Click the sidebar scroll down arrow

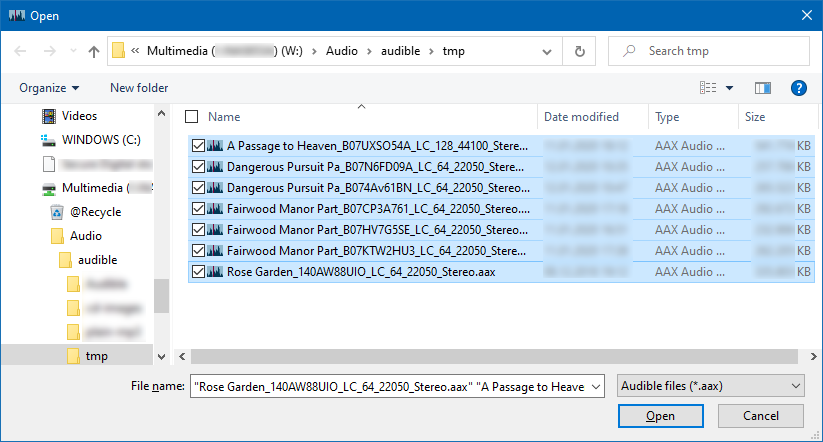click(162, 356)
